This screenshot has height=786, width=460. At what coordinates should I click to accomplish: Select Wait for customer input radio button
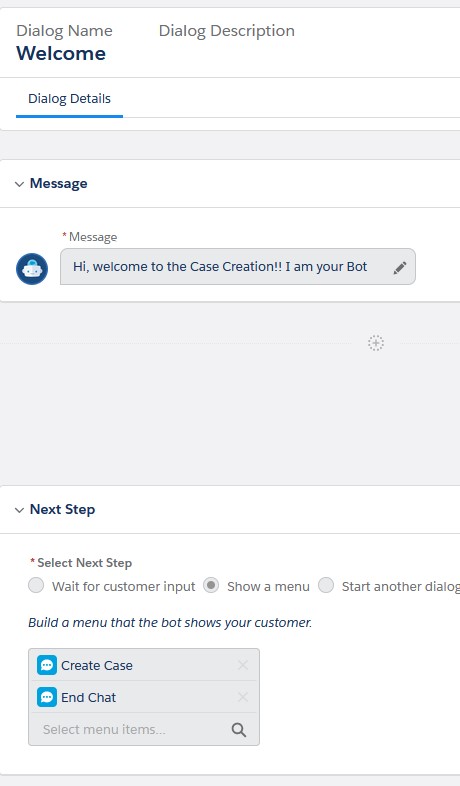tap(36, 585)
